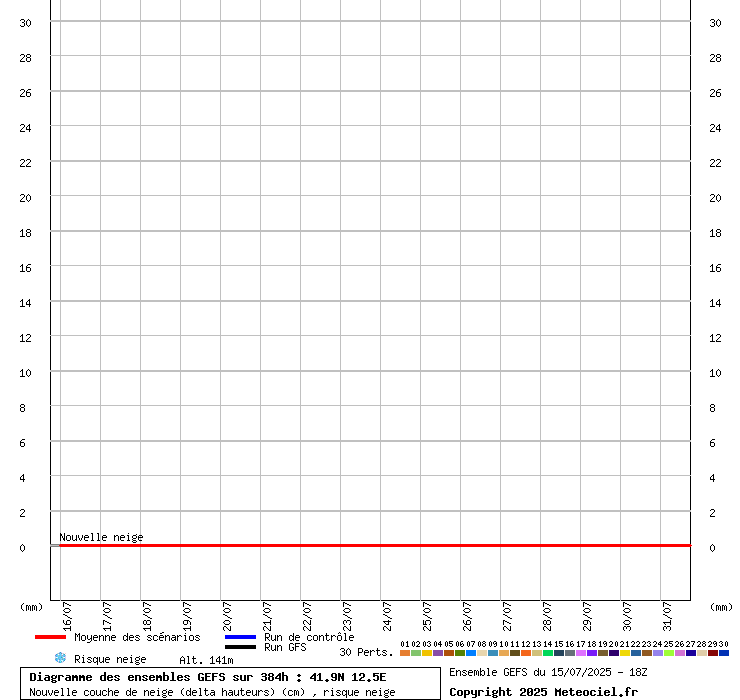Image resolution: width=740 pixels, height=700 pixels.
Task: Select the blue perturbation 30 swatch
Action: coord(724,653)
